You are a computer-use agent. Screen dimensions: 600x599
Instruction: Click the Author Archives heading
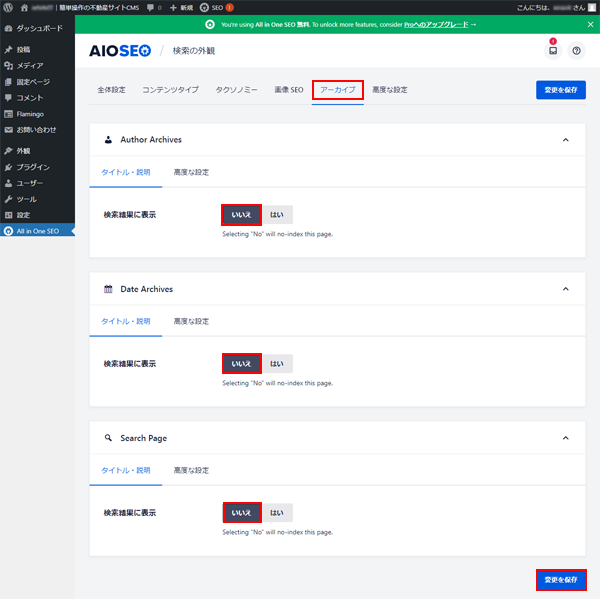click(151, 140)
